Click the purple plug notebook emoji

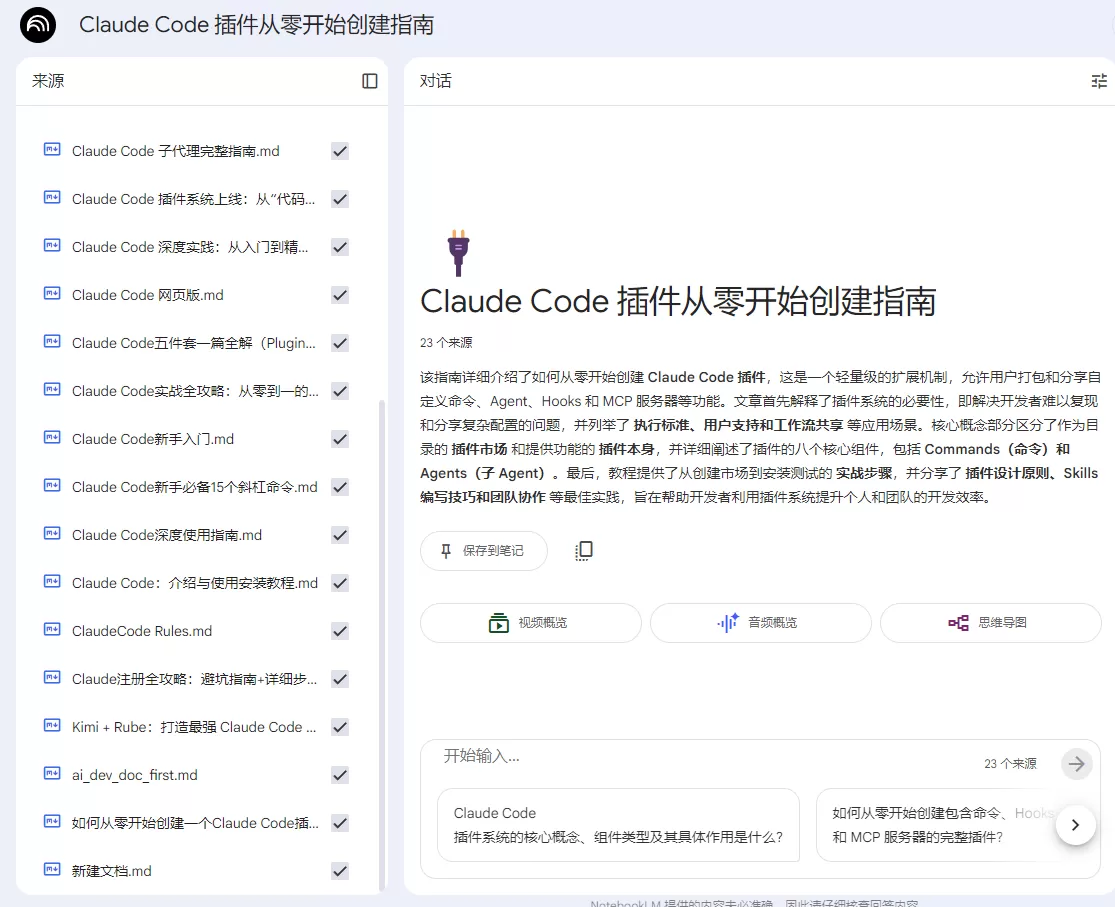click(459, 253)
